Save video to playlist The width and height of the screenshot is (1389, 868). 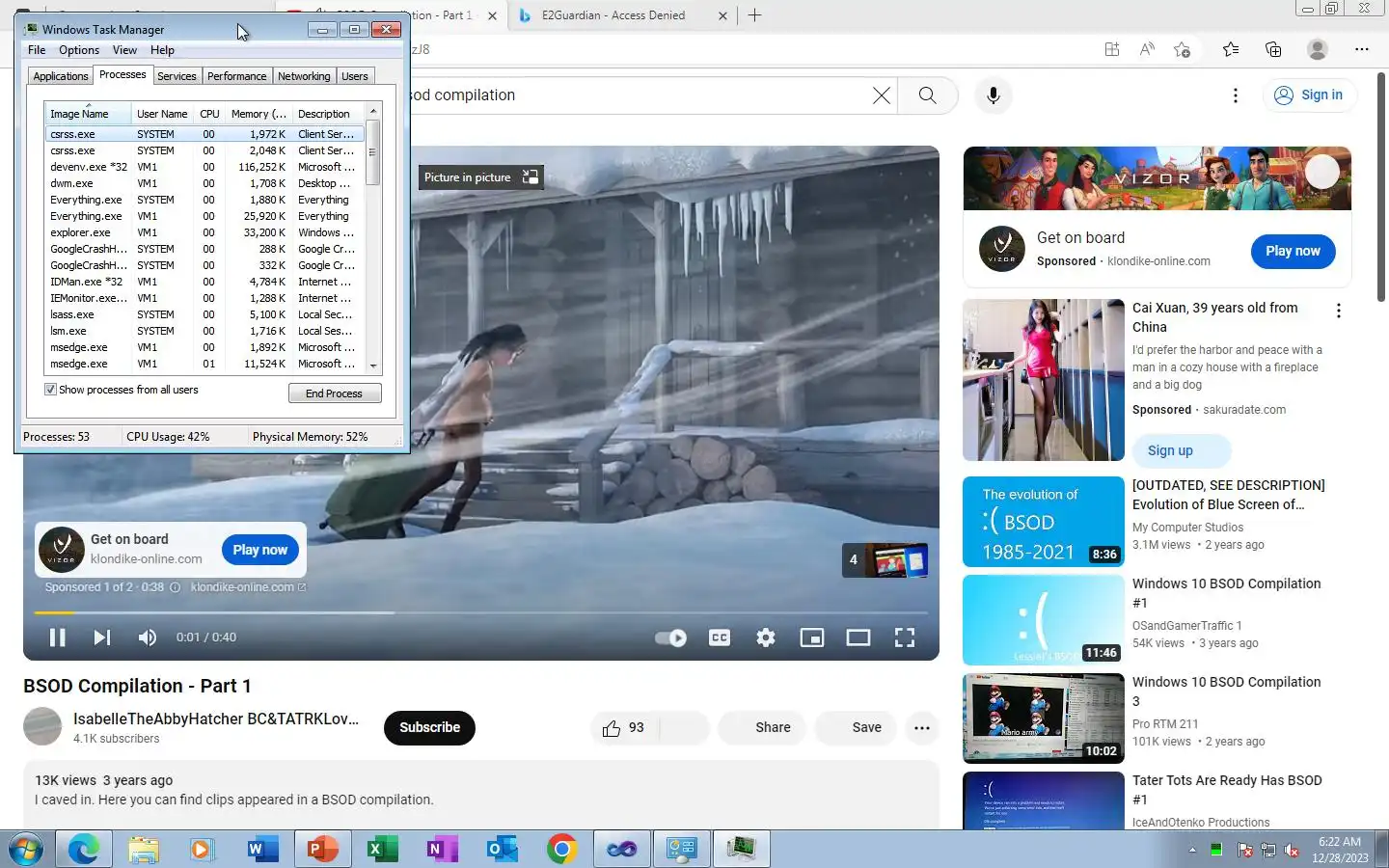[x=857, y=728]
